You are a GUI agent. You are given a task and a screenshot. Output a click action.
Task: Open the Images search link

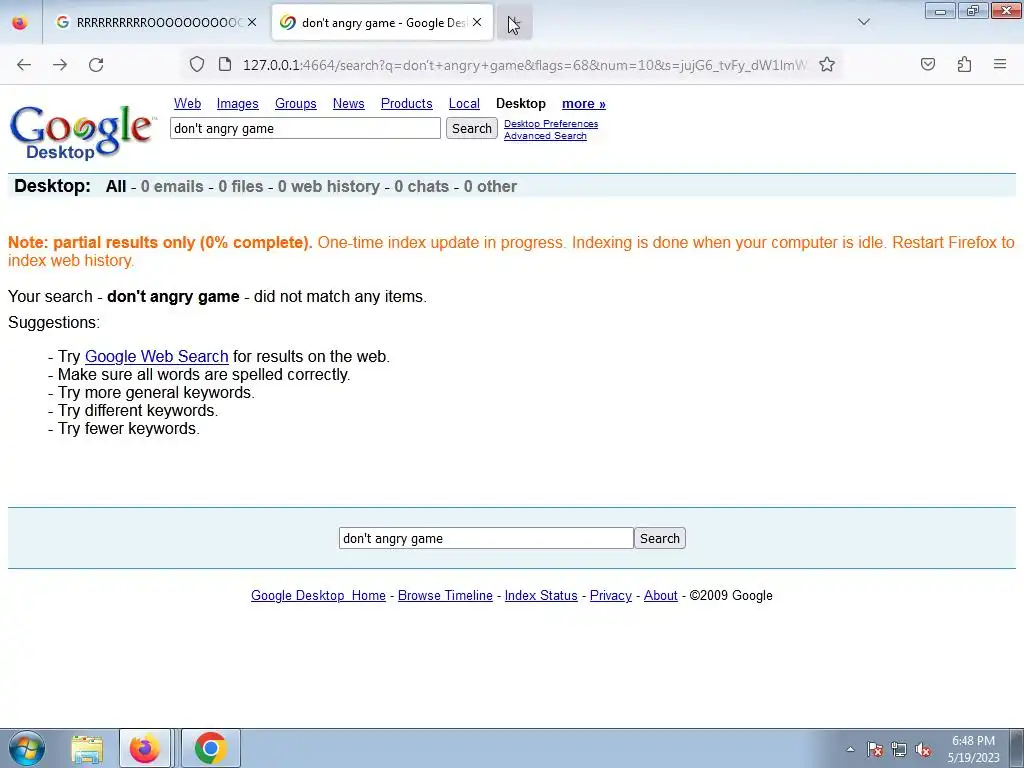tap(238, 104)
